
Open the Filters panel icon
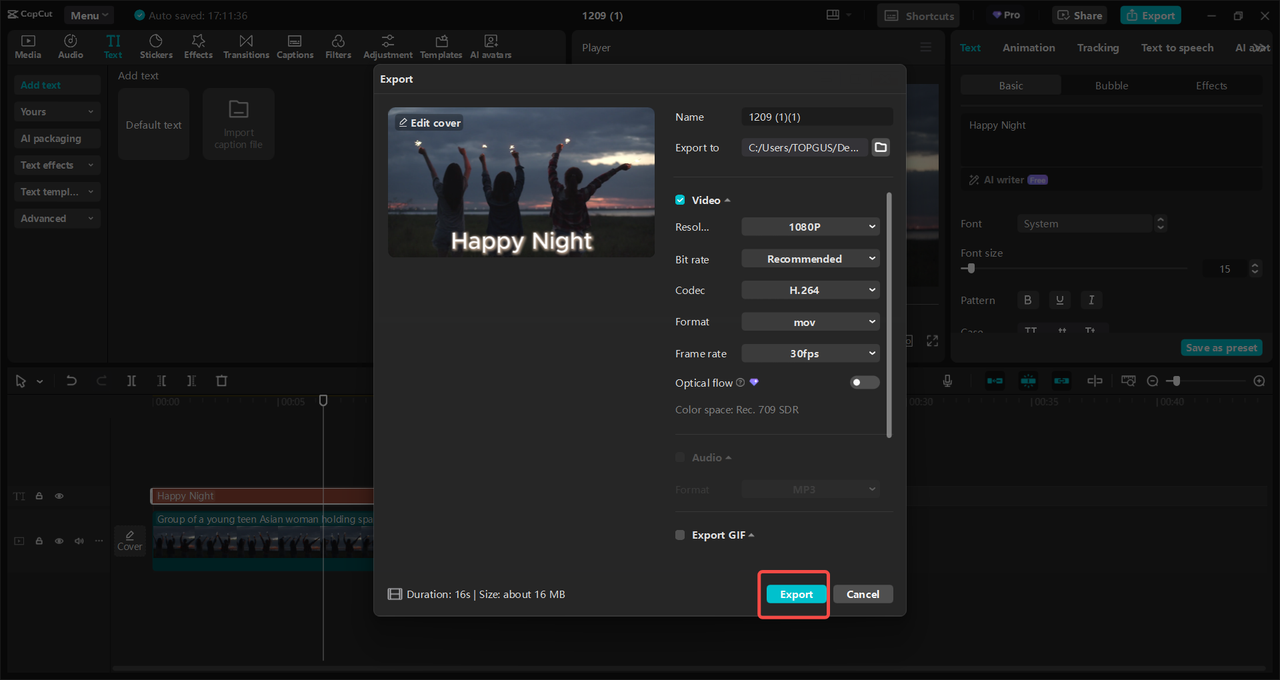(x=338, y=46)
